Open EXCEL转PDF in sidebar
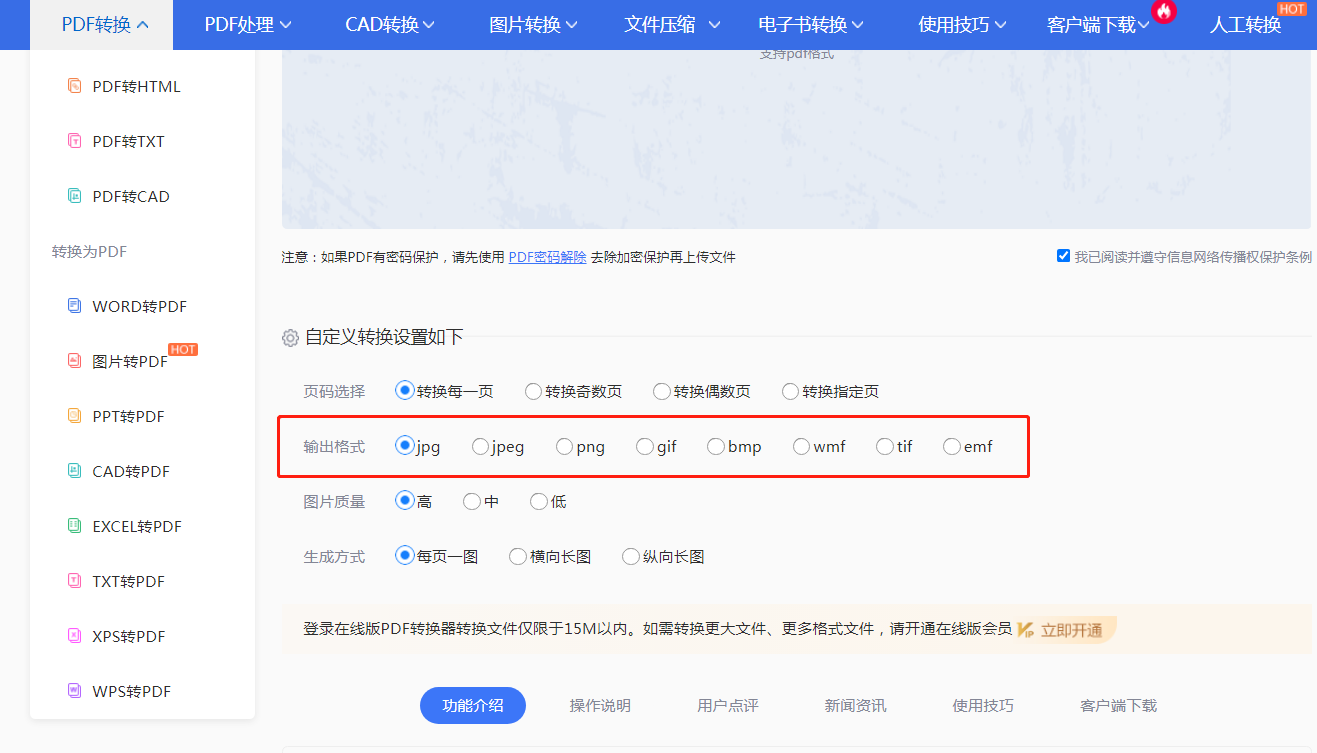Image resolution: width=1317 pixels, height=753 pixels. pyautogui.click(x=137, y=526)
